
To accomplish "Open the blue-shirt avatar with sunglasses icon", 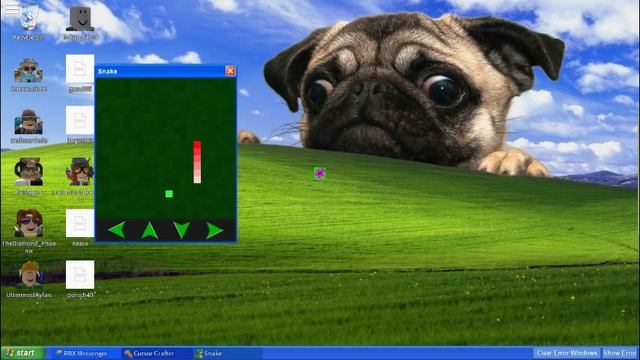I will [x=29, y=70].
